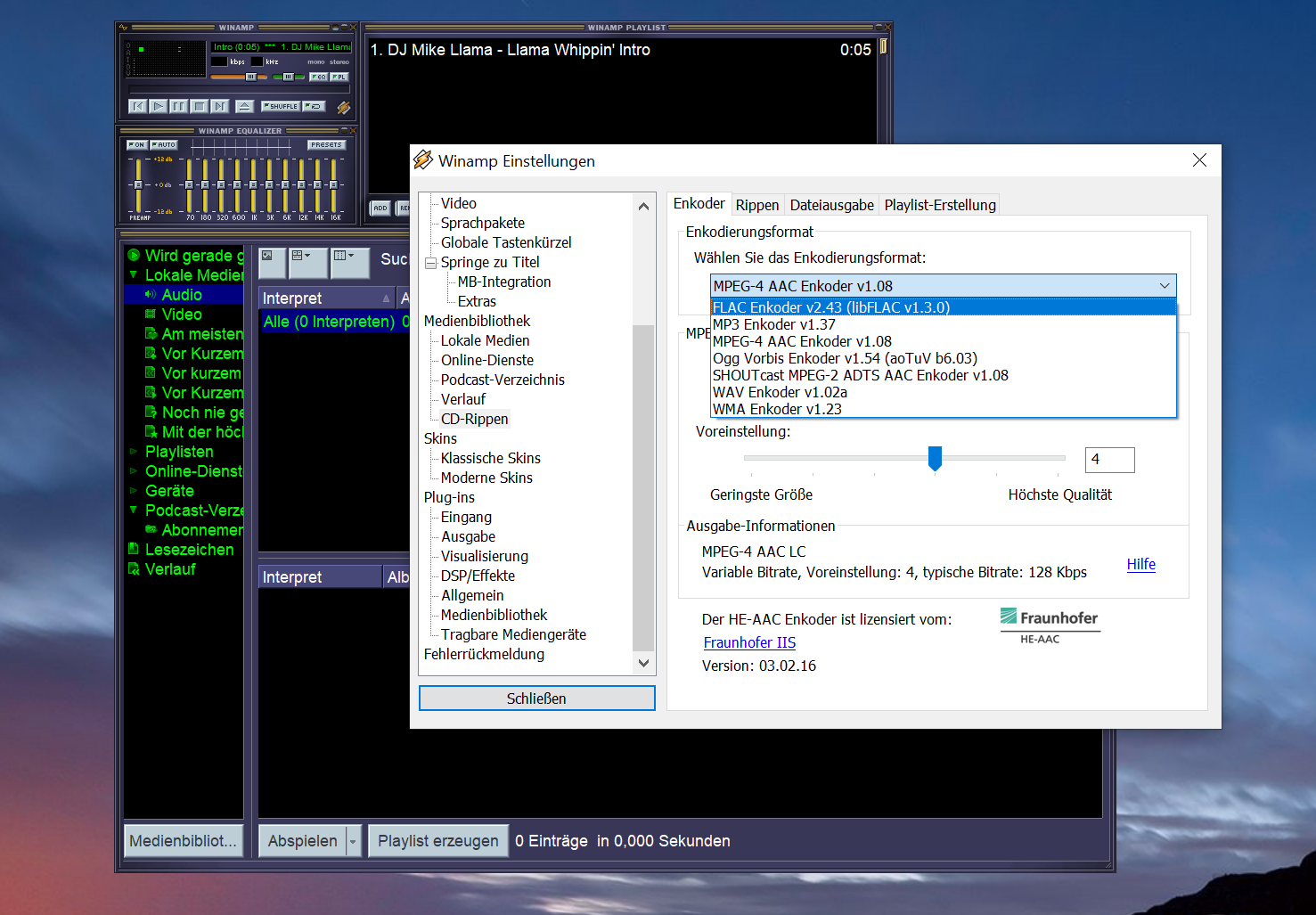The width and height of the screenshot is (1316, 915).
Task: Click equalizer PRESETS button
Action: tap(326, 144)
